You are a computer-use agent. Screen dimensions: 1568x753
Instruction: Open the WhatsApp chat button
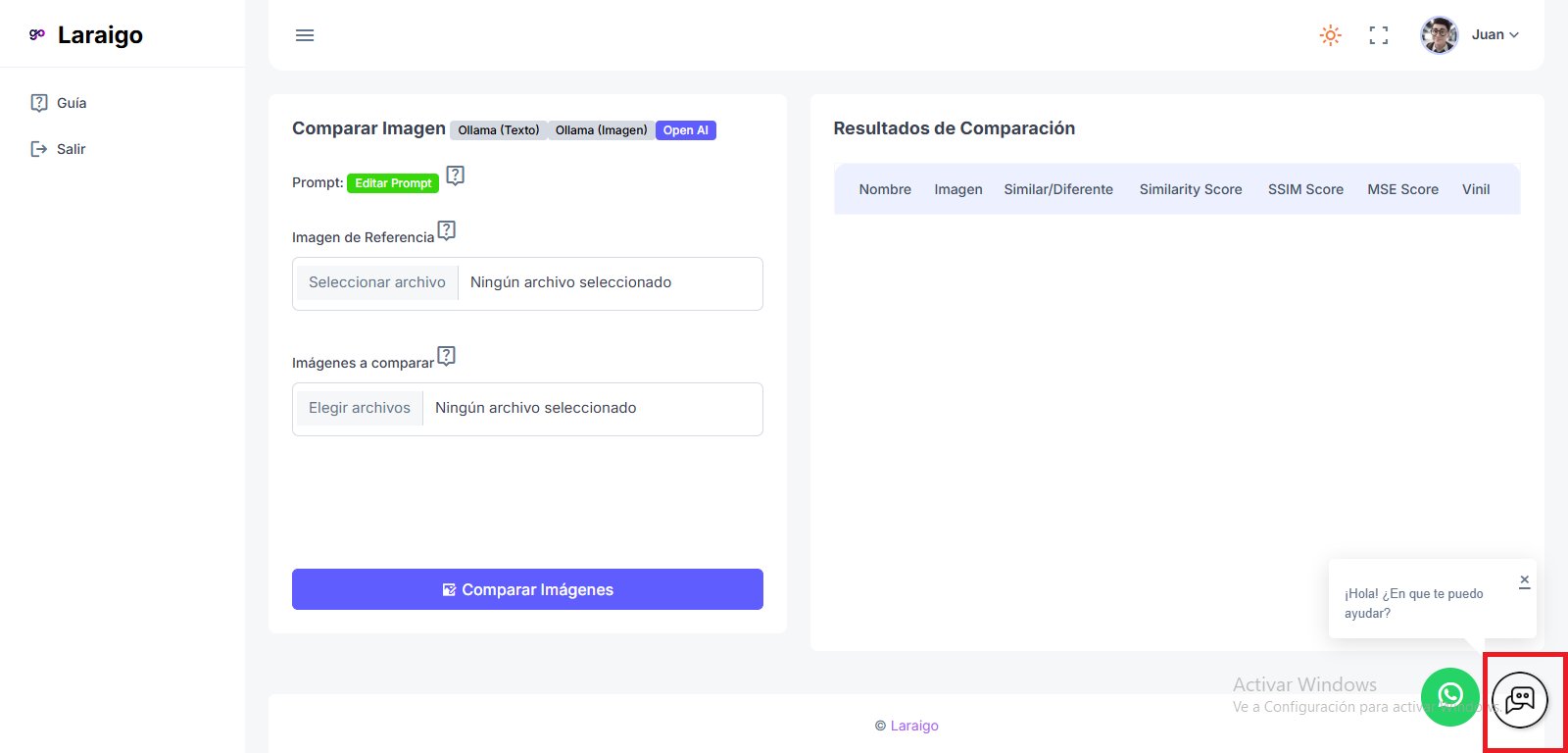(x=1449, y=697)
